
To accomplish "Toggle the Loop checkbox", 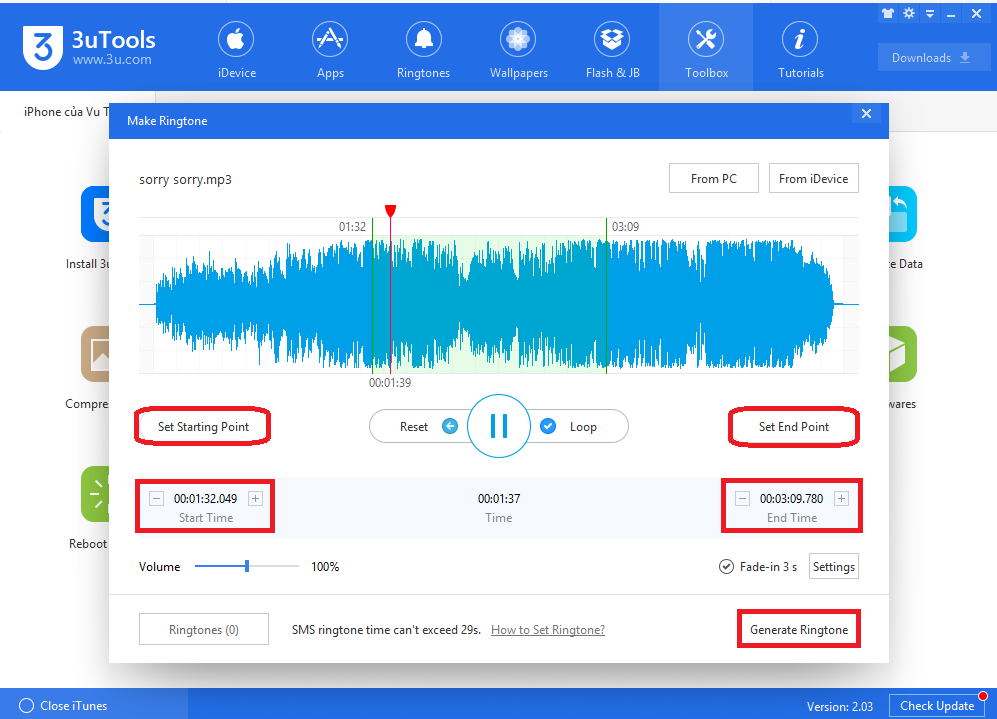I will (x=548, y=426).
